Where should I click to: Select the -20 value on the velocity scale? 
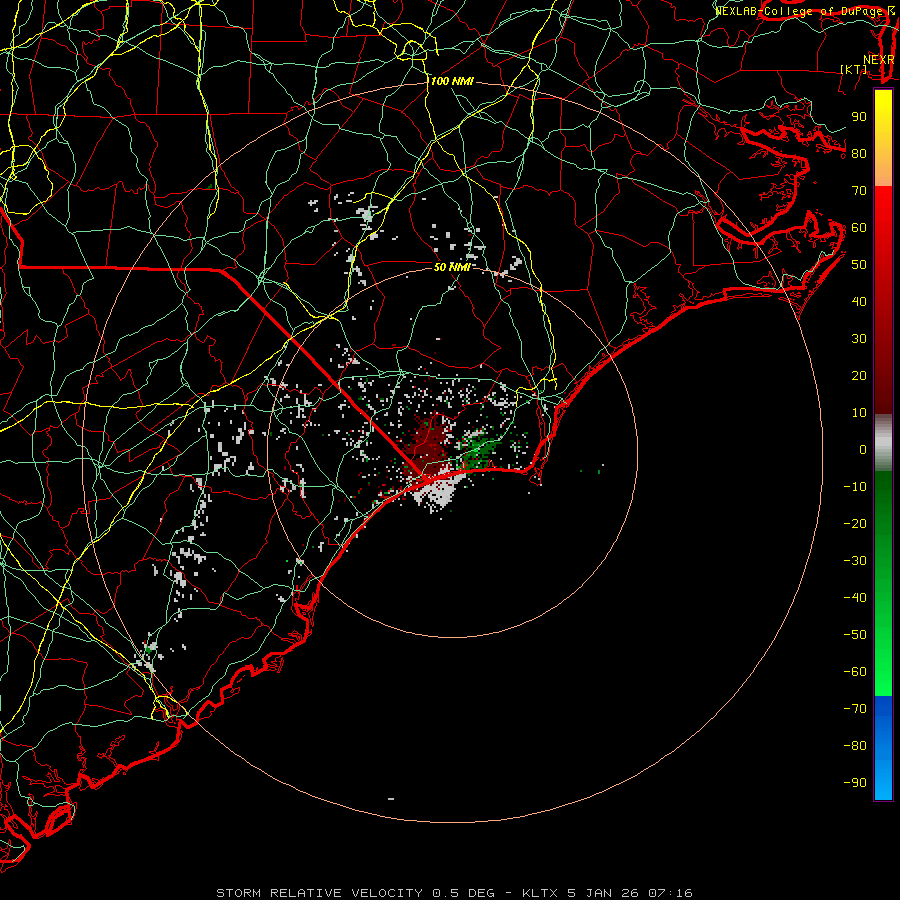[x=855, y=524]
